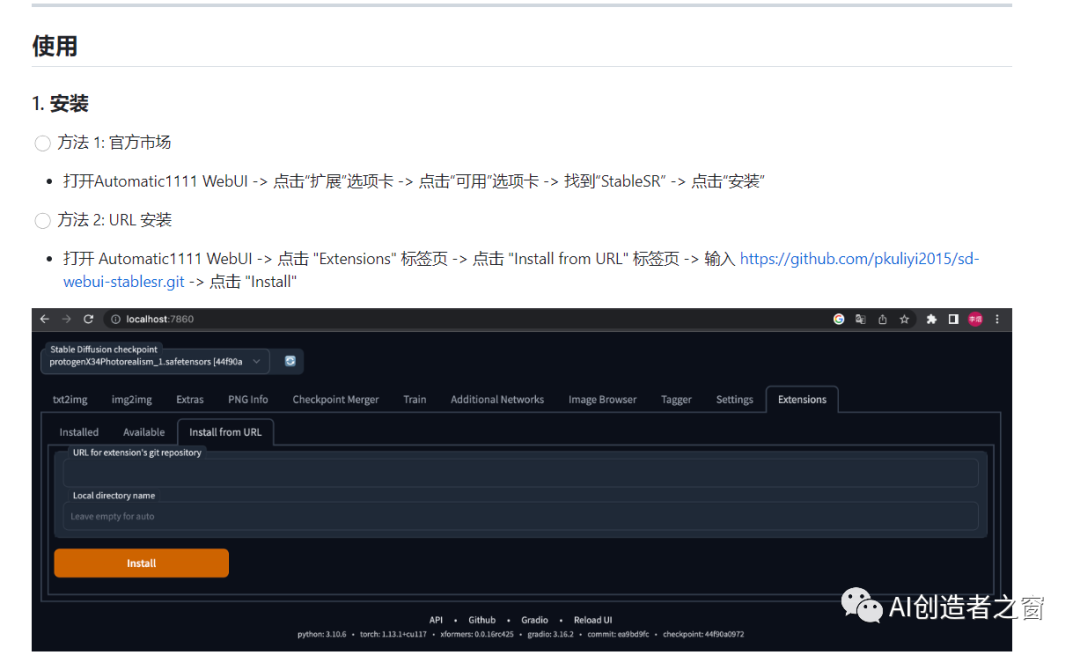Open the Checkpoint Merger tab
Image resolution: width=1080 pixels, height=655 pixels.
coord(335,399)
